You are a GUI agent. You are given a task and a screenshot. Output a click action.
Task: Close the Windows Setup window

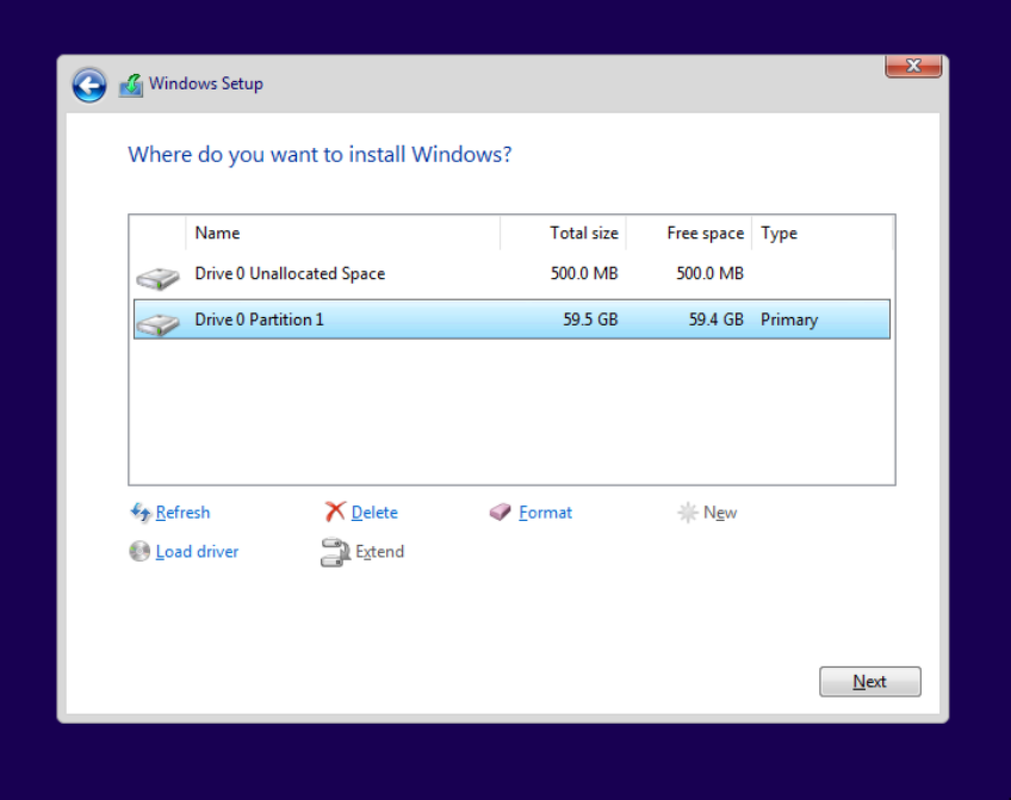click(913, 66)
